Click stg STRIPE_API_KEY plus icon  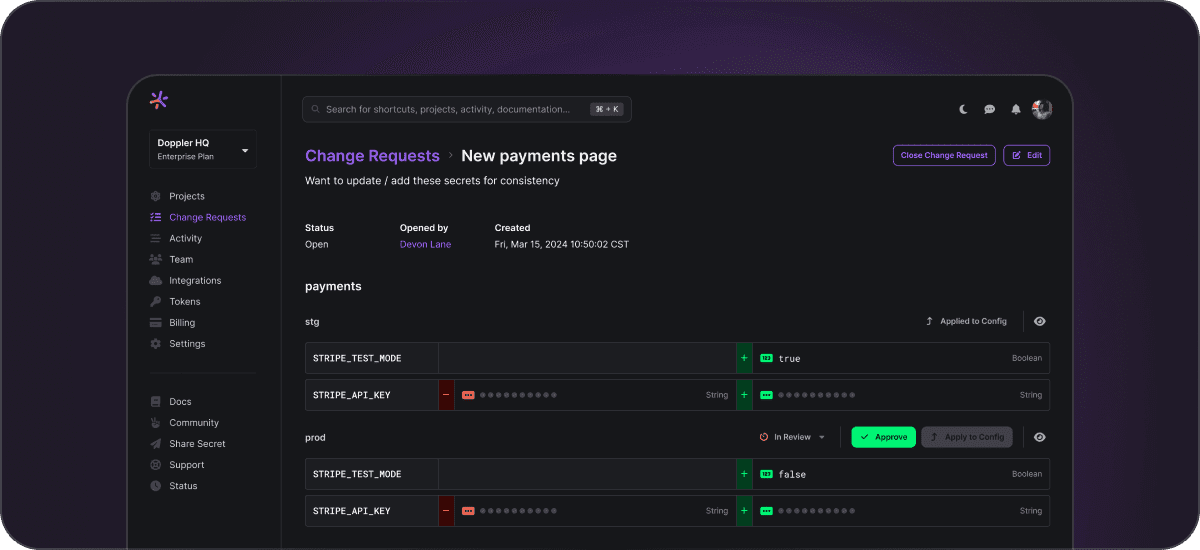(743, 395)
